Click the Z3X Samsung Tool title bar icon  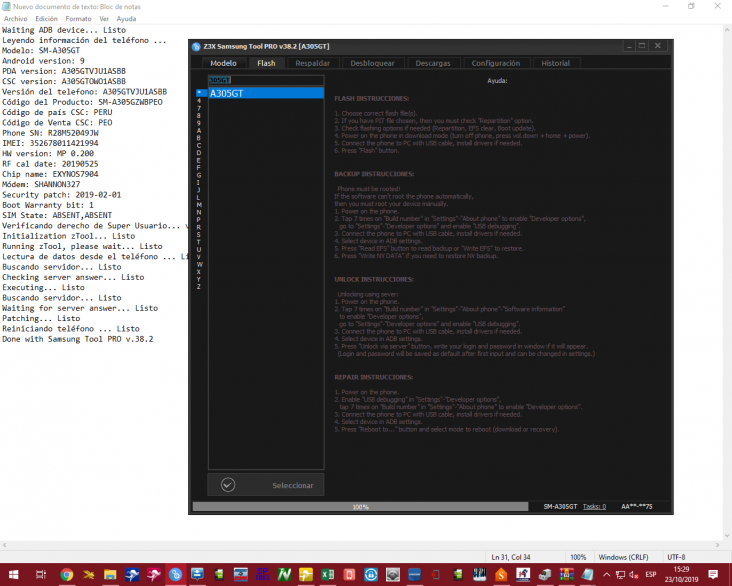196,46
